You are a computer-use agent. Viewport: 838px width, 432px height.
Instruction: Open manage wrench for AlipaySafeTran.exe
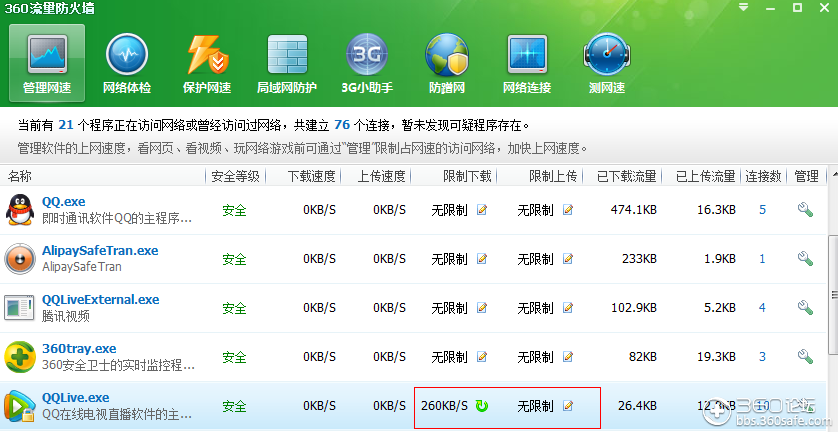(x=805, y=259)
